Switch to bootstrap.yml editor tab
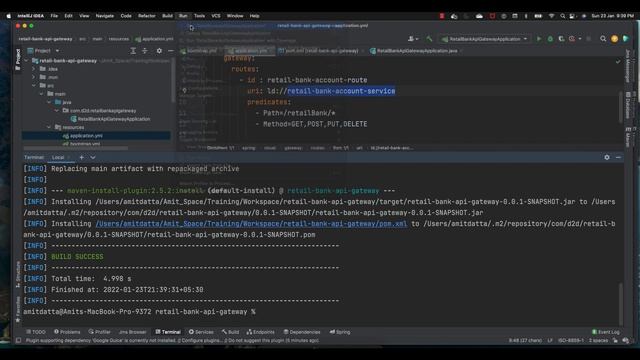The image size is (640, 360). click(201, 51)
